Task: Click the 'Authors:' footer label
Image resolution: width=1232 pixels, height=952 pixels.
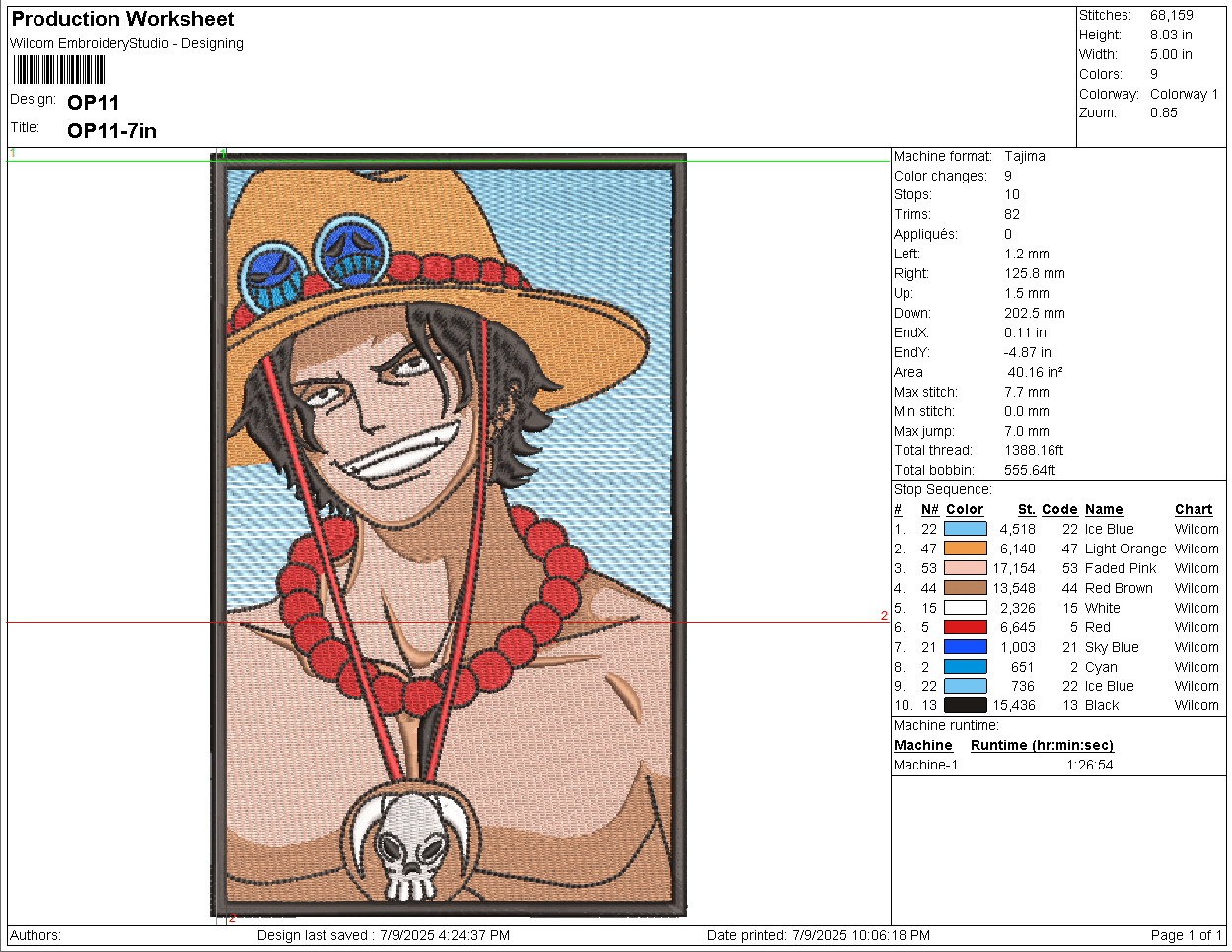Action: tap(35, 935)
